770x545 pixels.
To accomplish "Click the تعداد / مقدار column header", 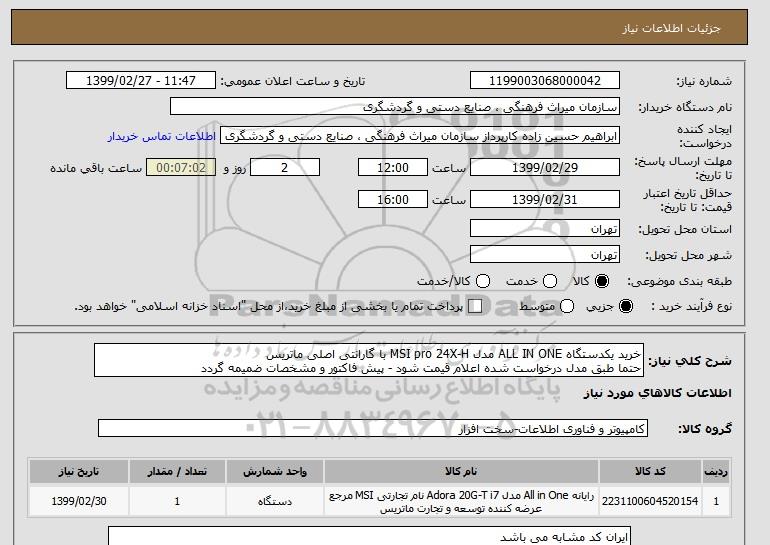I will click(177, 471).
